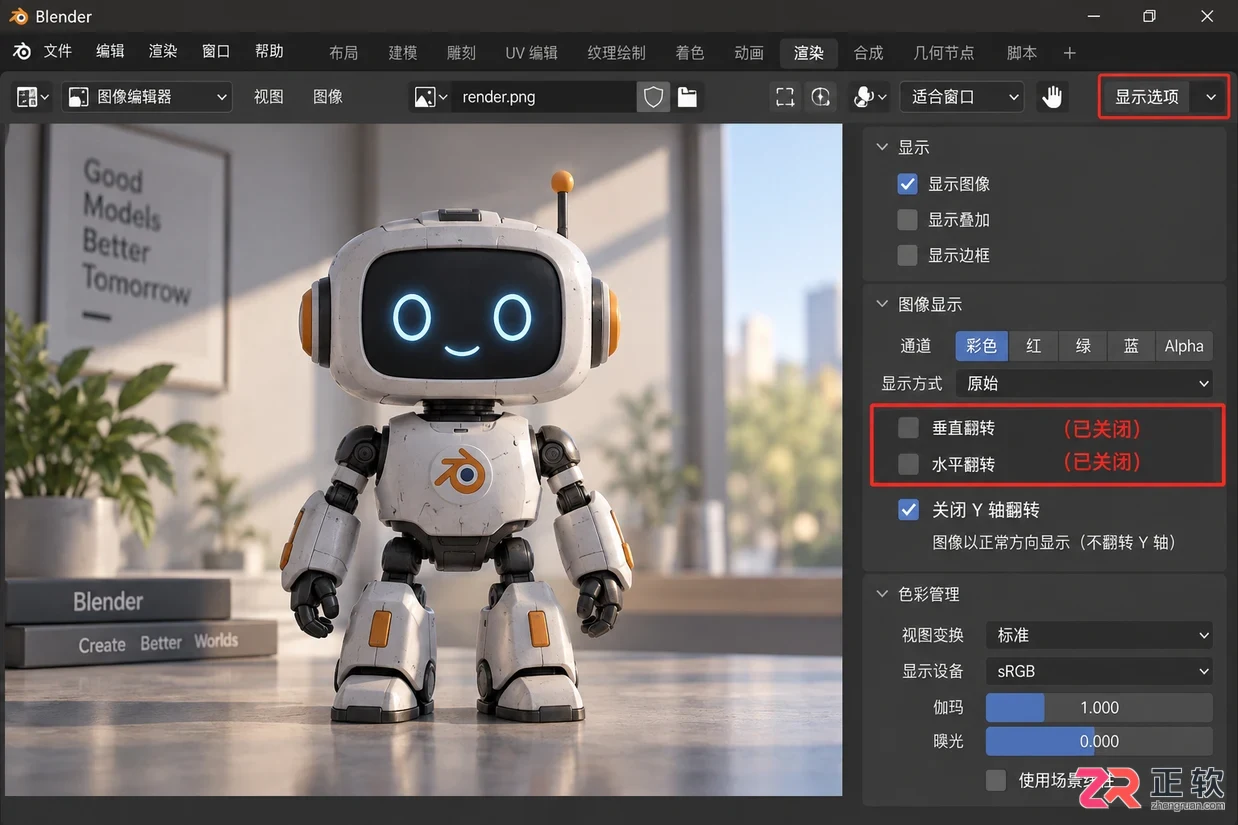Click the frame view to fit icon
The height and width of the screenshot is (825, 1238).
[x=785, y=97]
